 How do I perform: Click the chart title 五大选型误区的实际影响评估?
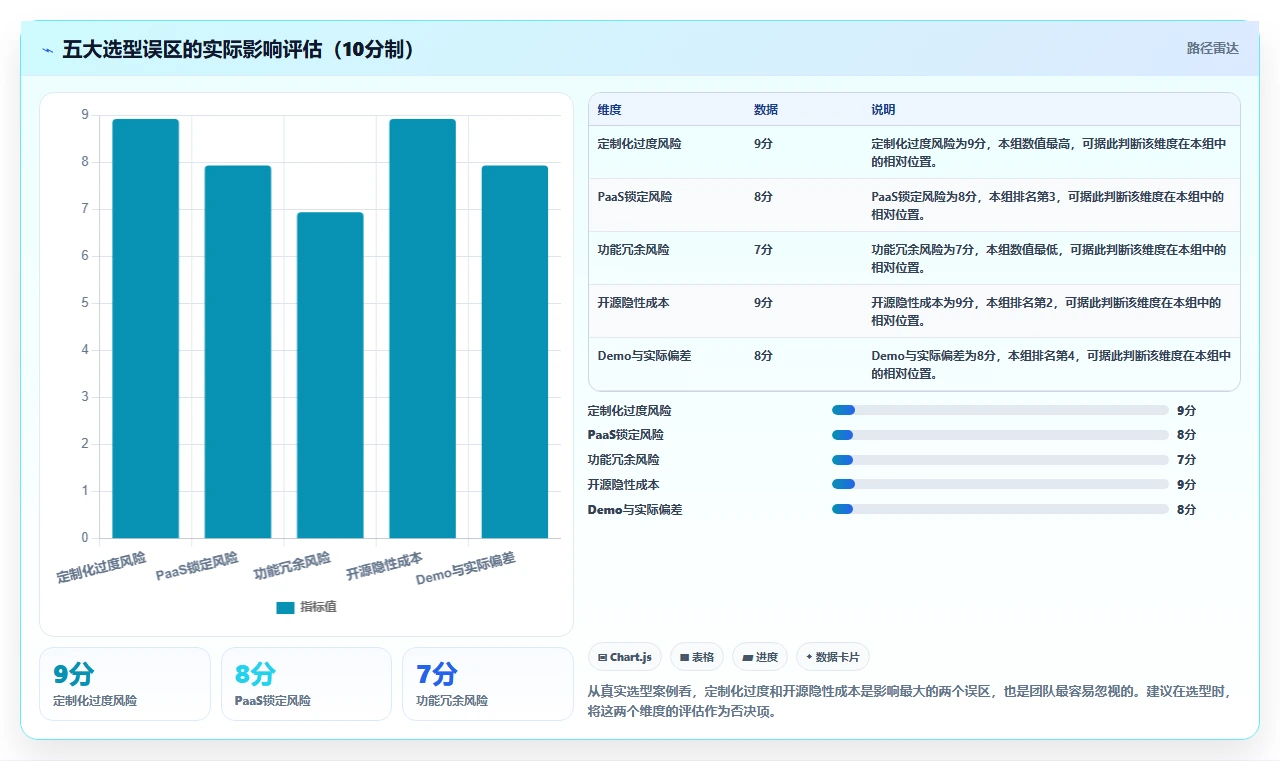(x=239, y=49)
